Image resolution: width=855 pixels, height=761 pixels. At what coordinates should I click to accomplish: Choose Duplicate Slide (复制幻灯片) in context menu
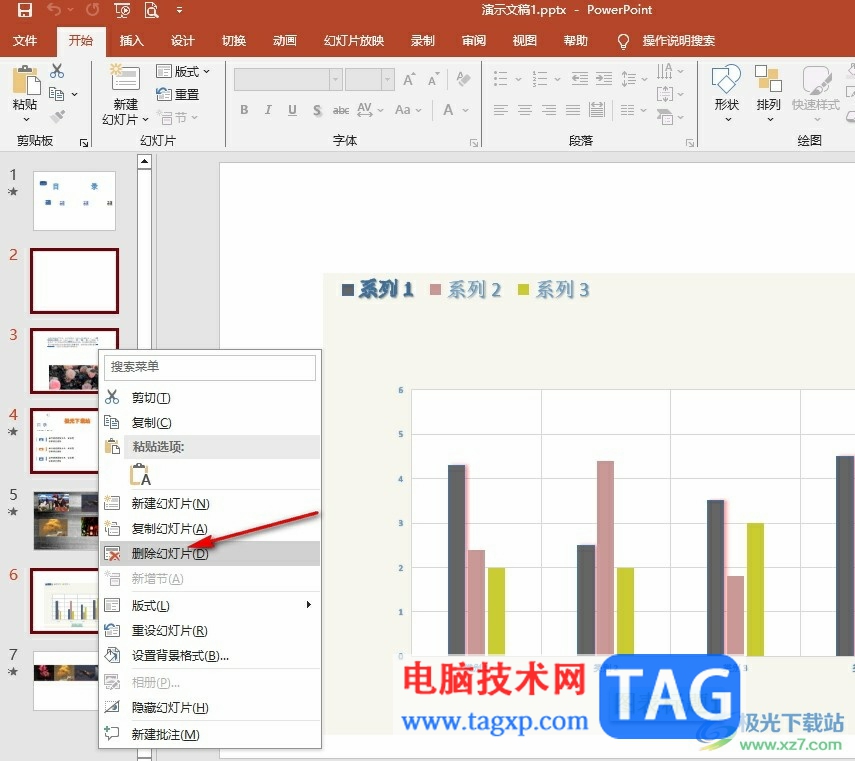[210, 528]
